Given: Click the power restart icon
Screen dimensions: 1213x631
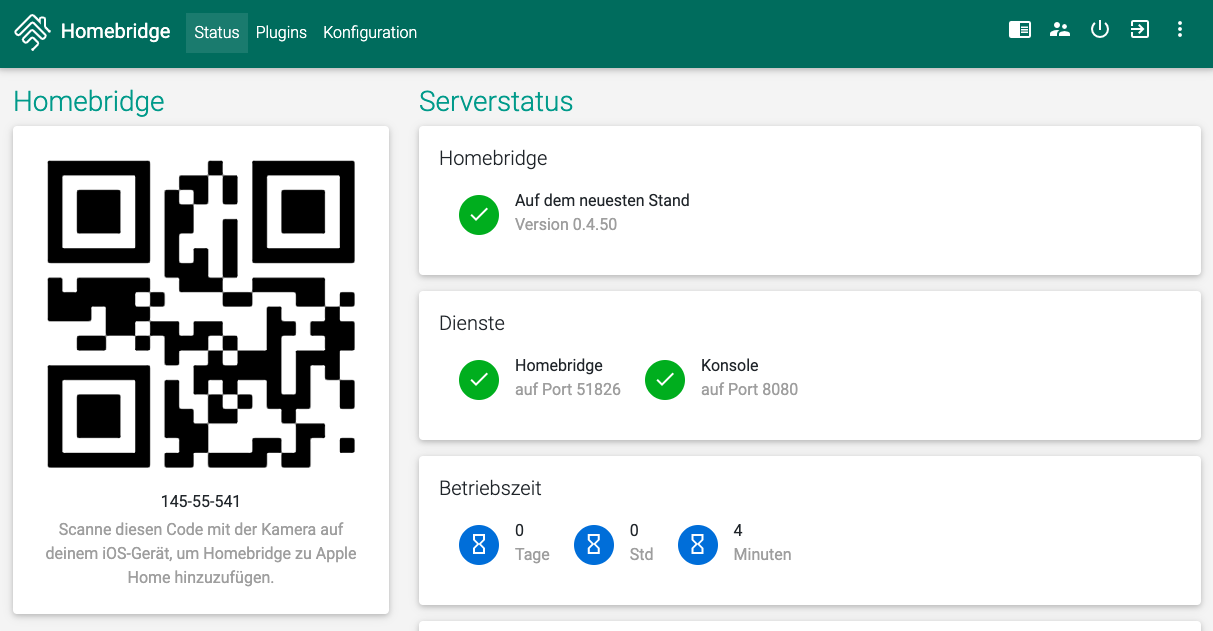Looking at the screenshot, I should click(1100, 30).
